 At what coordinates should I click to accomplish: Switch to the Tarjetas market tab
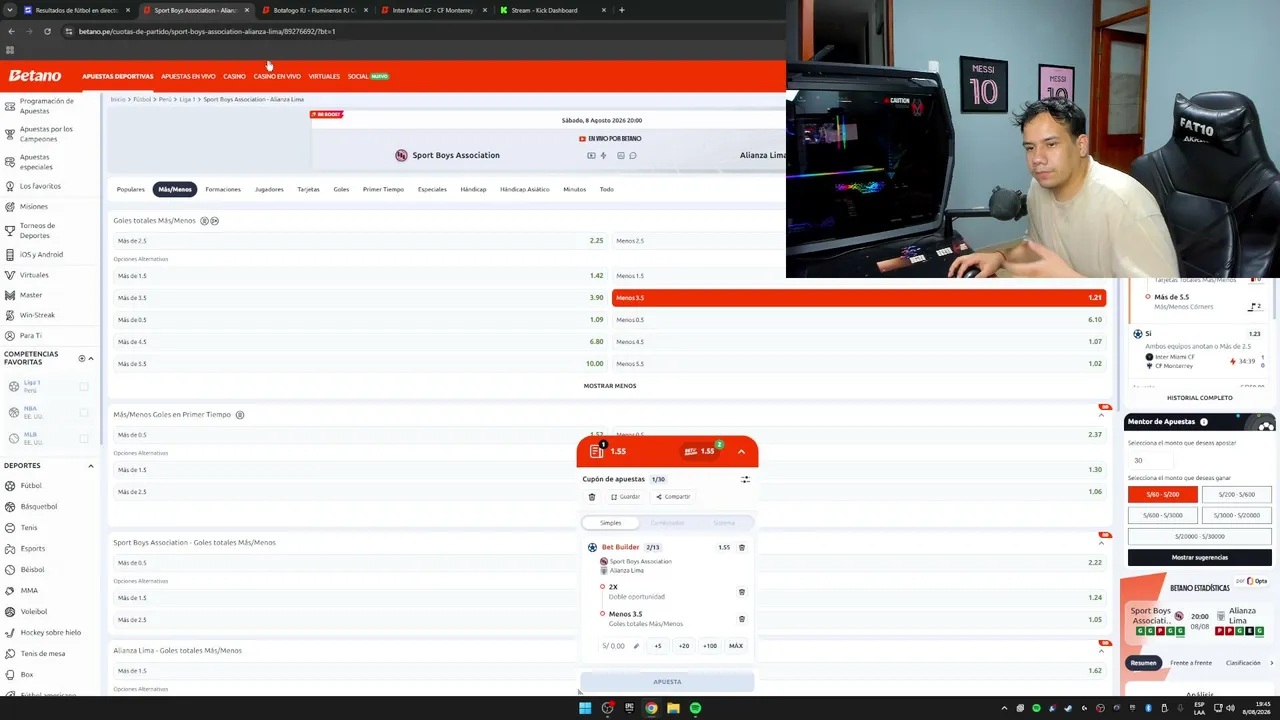[308, 189]
